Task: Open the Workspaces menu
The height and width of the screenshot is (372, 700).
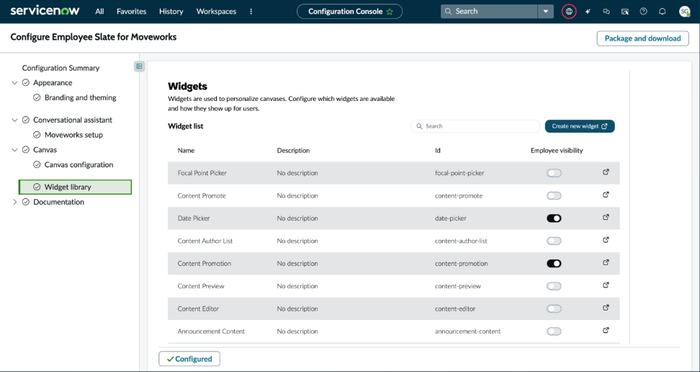Action: click(x=216, y=12)
